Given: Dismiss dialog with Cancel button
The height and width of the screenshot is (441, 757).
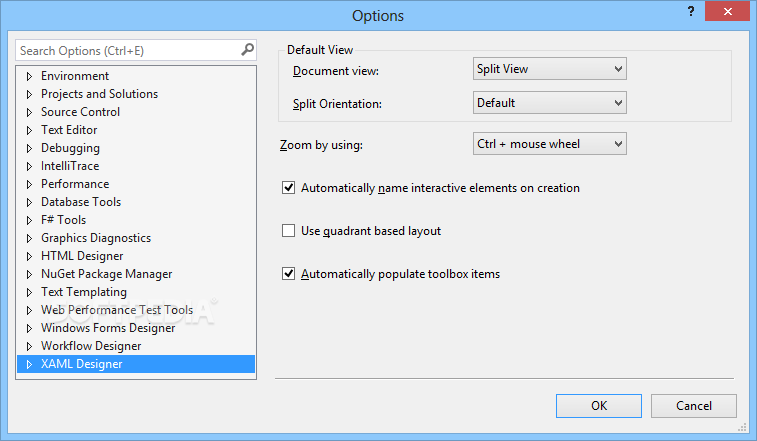Looking at the screenshot, I should [x=694, y=406].
